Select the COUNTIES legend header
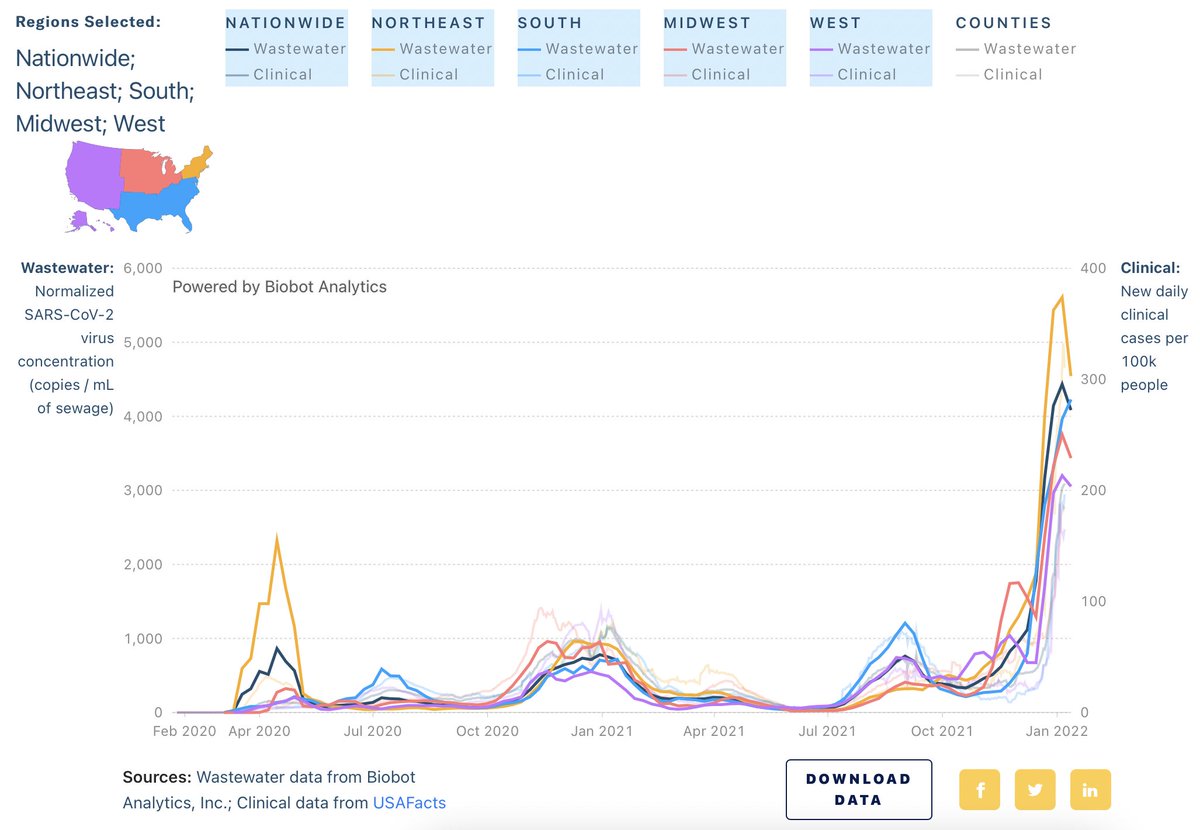The height and width of the screenshot is (830, 1200). (x=1003, y=22)
